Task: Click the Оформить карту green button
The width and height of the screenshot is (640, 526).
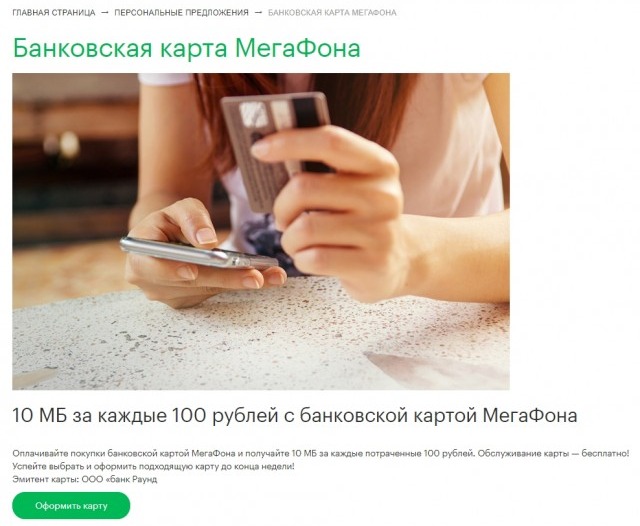Action: pos(71,506)
